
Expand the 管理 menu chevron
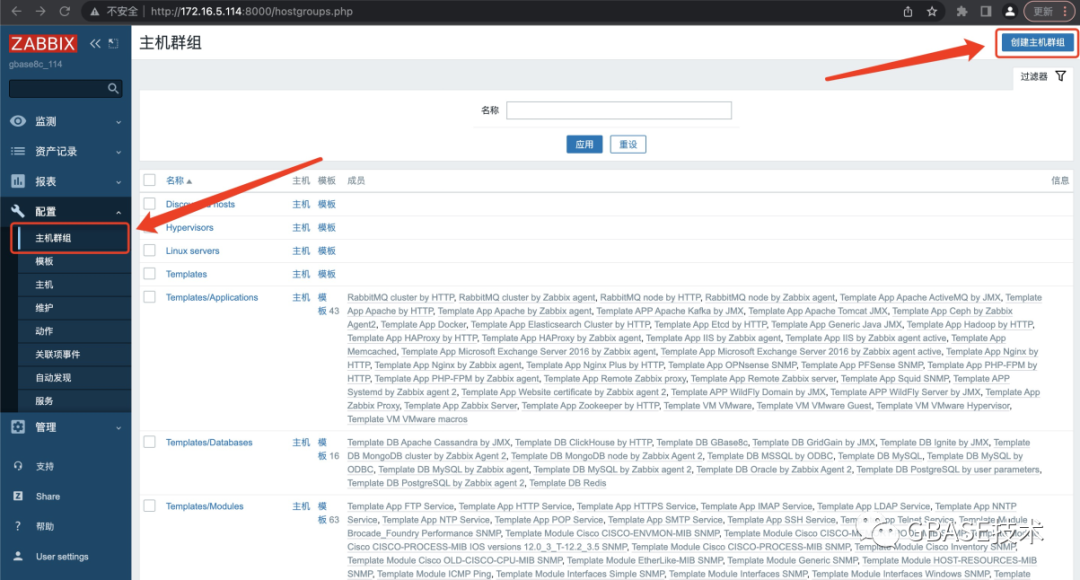pyautogui.click(x=118, y=428)
